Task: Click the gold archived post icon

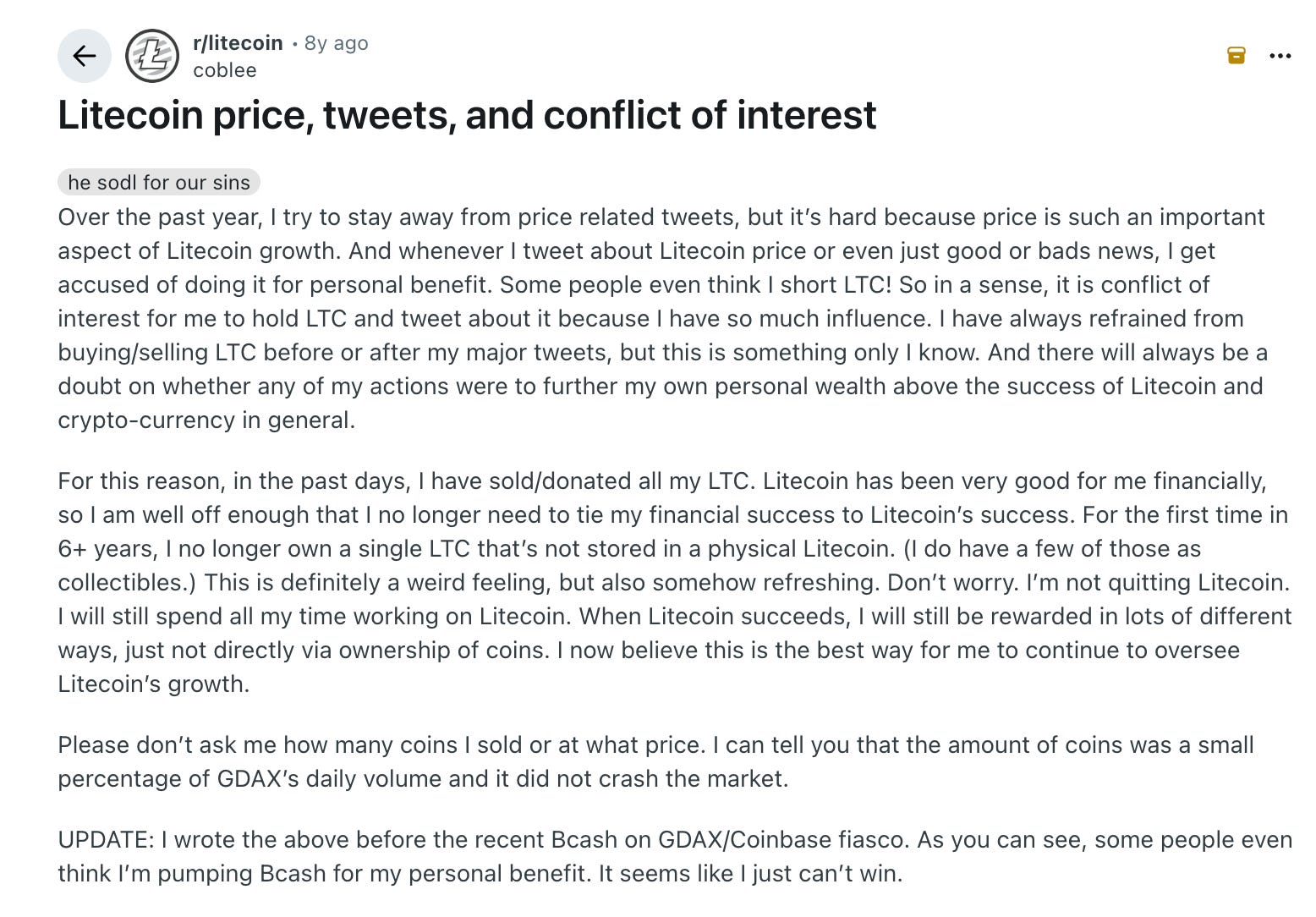Action: coord(1236,56)
